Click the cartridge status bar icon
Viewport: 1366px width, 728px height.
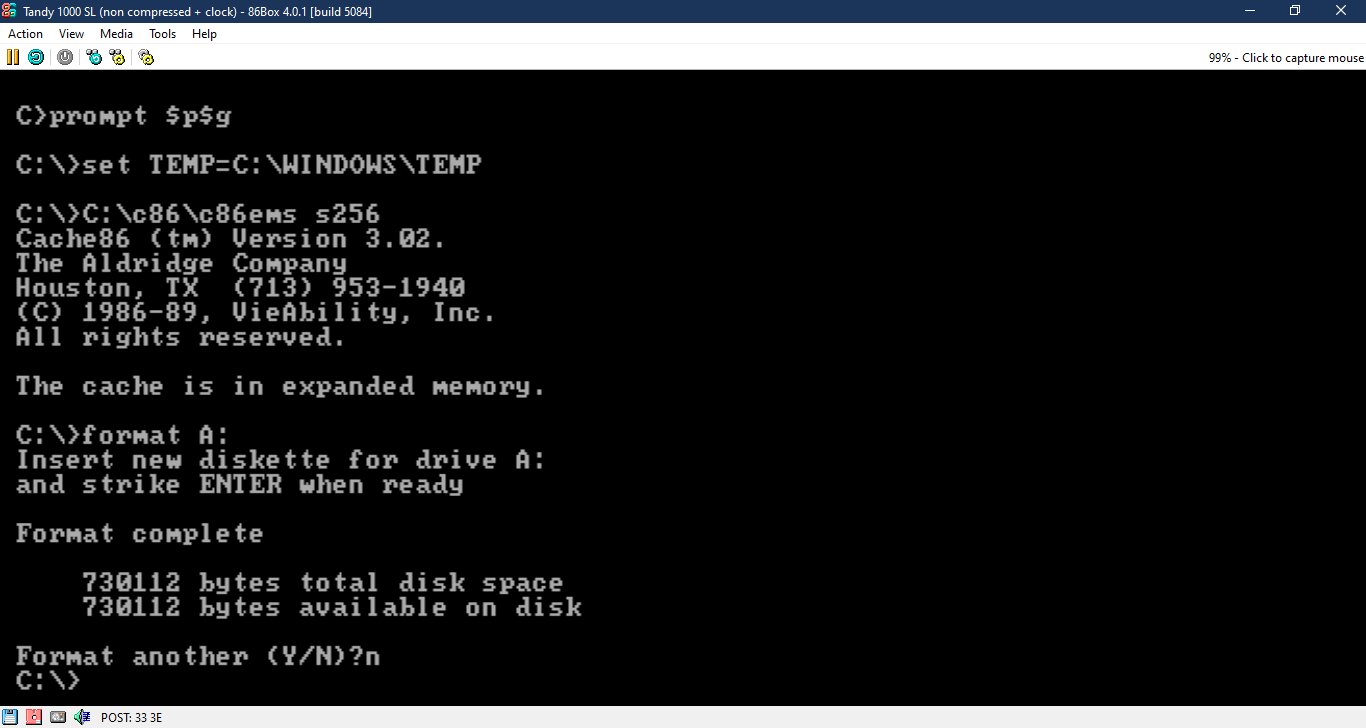pos(57,716)
